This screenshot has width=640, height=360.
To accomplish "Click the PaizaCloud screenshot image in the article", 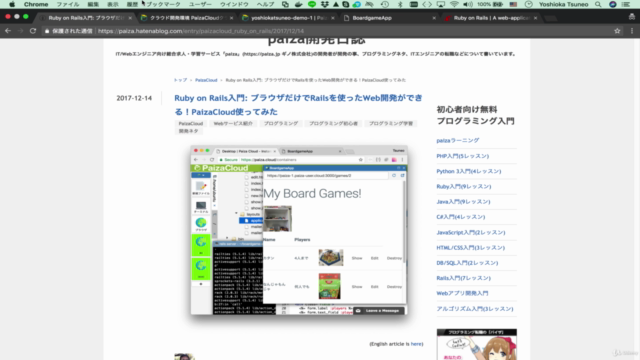I will point(299,230).
